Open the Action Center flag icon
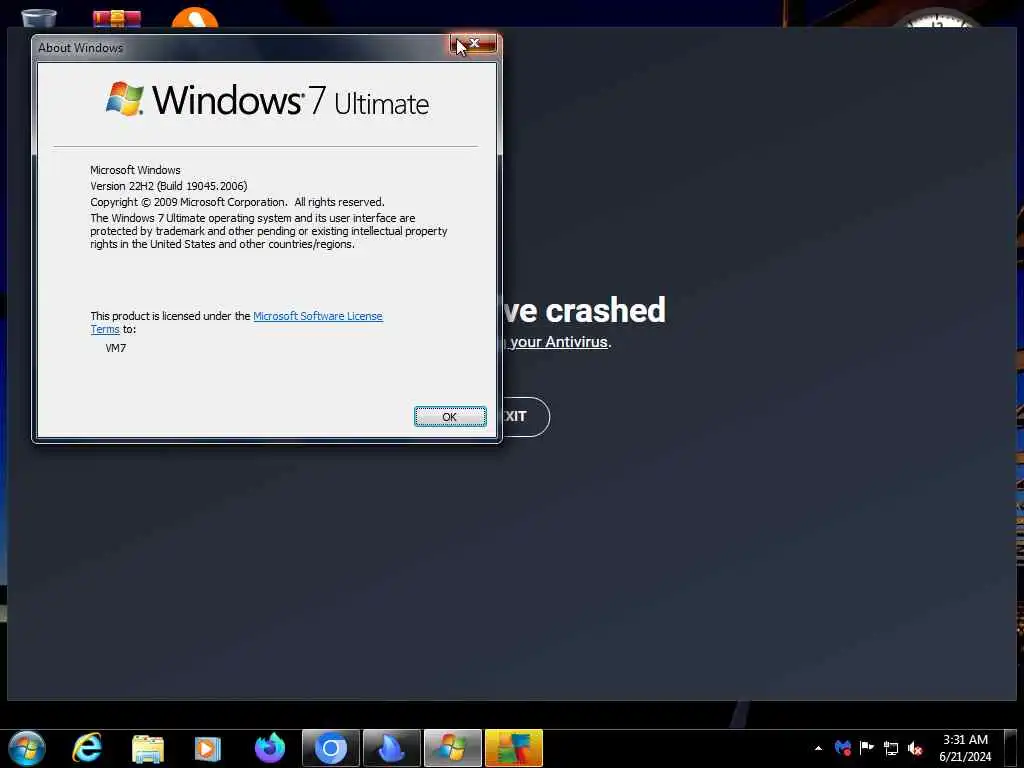The width and height of the screenshot is (1024, 768). tap(867, 748)
